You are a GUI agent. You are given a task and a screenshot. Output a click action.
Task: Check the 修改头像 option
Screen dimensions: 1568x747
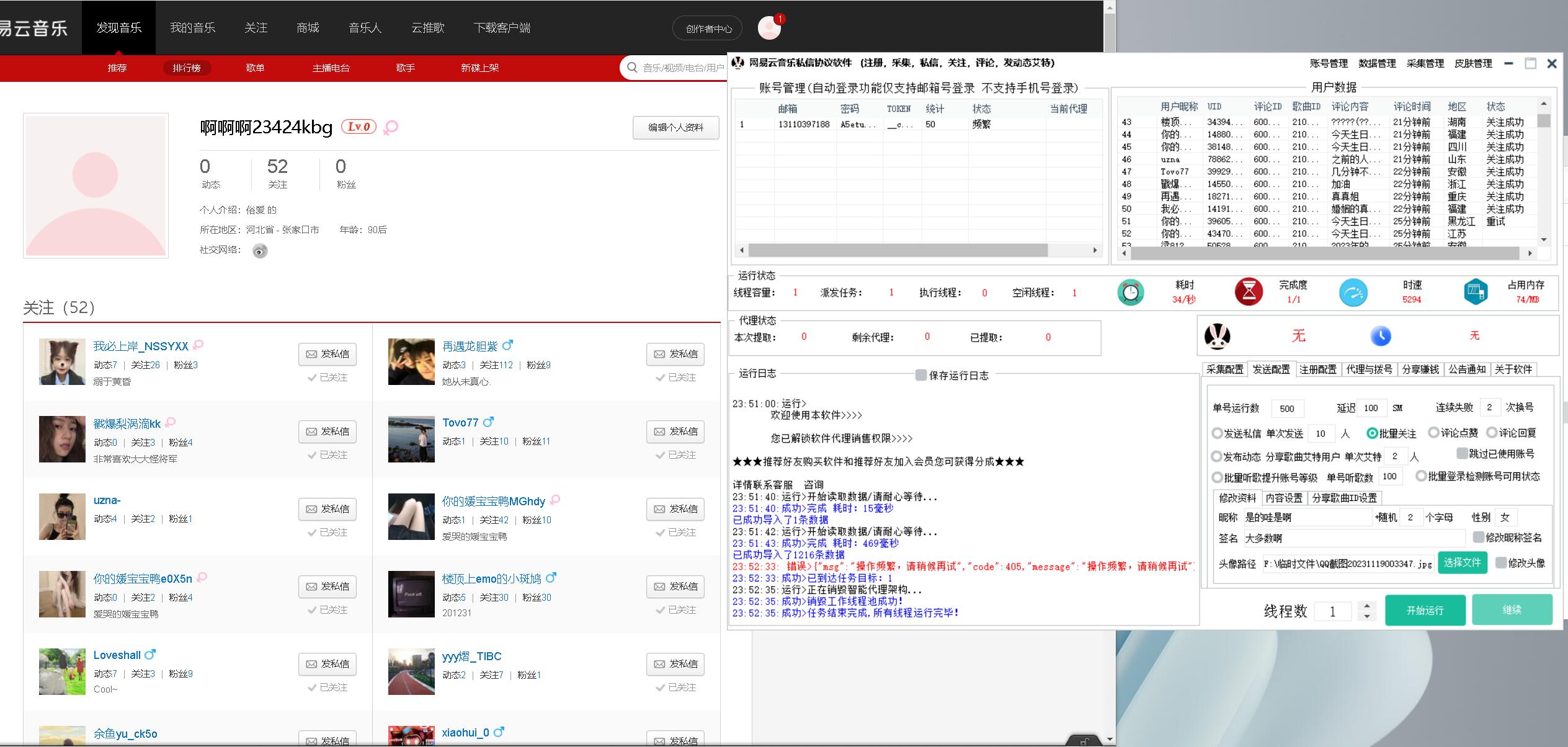(x=1501, y=563)
